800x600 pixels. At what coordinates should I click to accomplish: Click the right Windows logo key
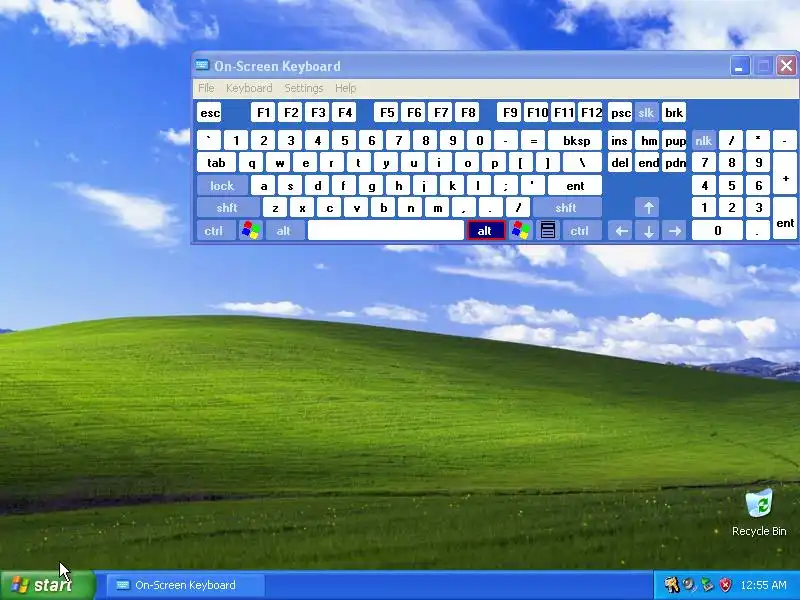pyautogui.click(x=521, y=231)
